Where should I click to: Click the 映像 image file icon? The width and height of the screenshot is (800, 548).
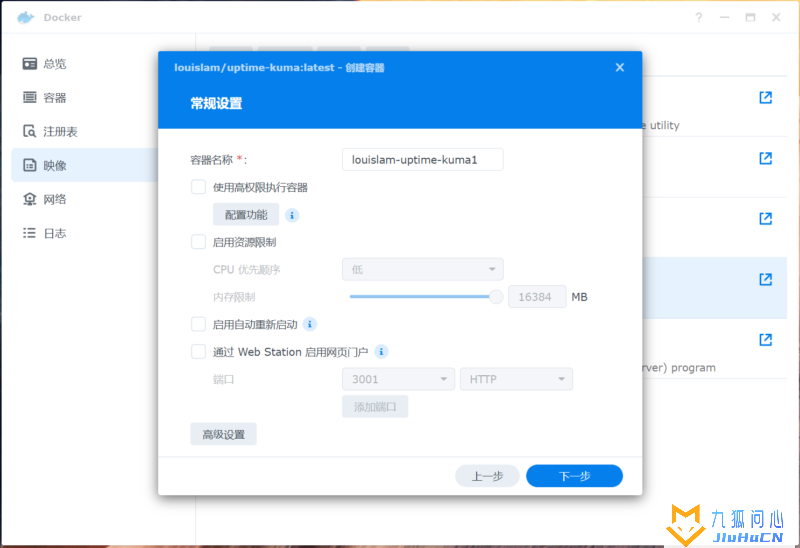click(x=30, y=165)
